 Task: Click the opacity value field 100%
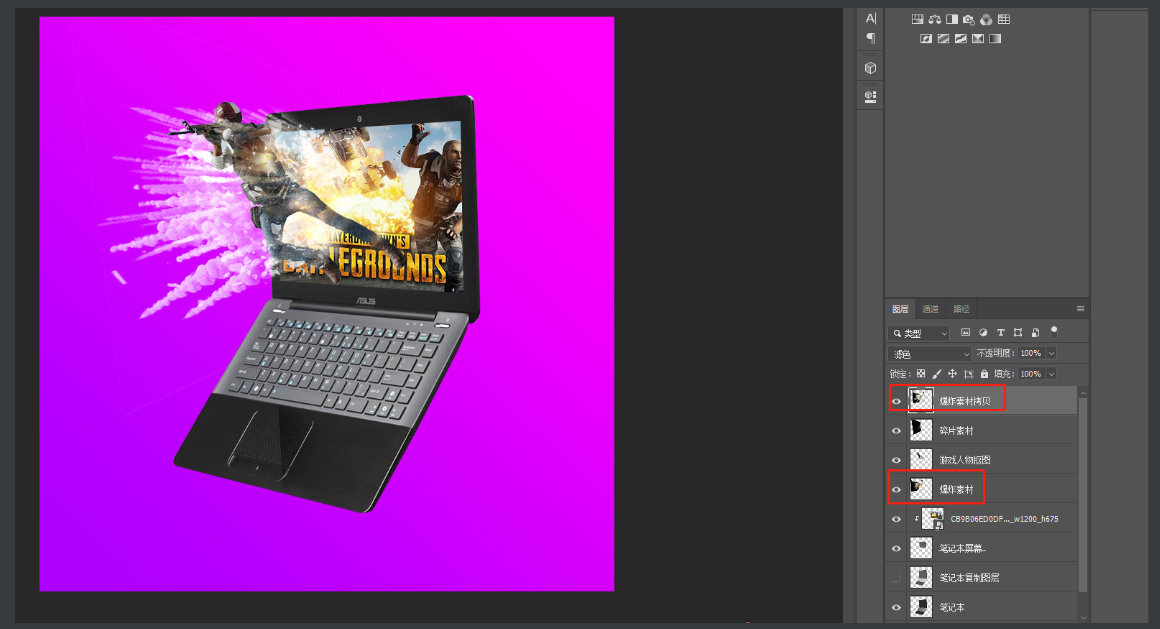[1031, 353]
